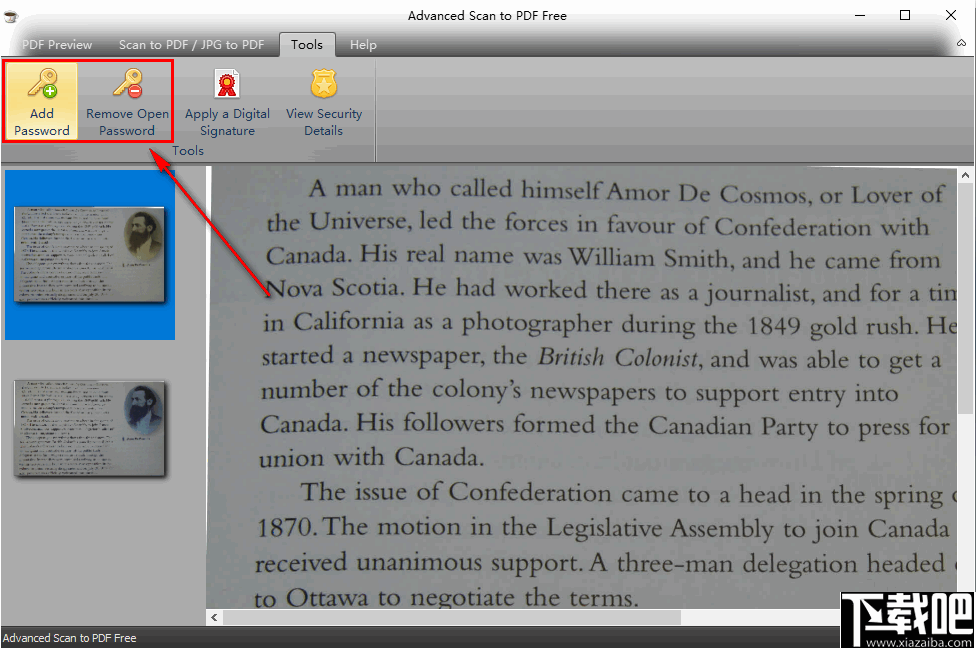Image resolution: width=976 pixels, height=648 pixels.
Task: Select the first page thumbnail
Action: (x=89, y=257)
